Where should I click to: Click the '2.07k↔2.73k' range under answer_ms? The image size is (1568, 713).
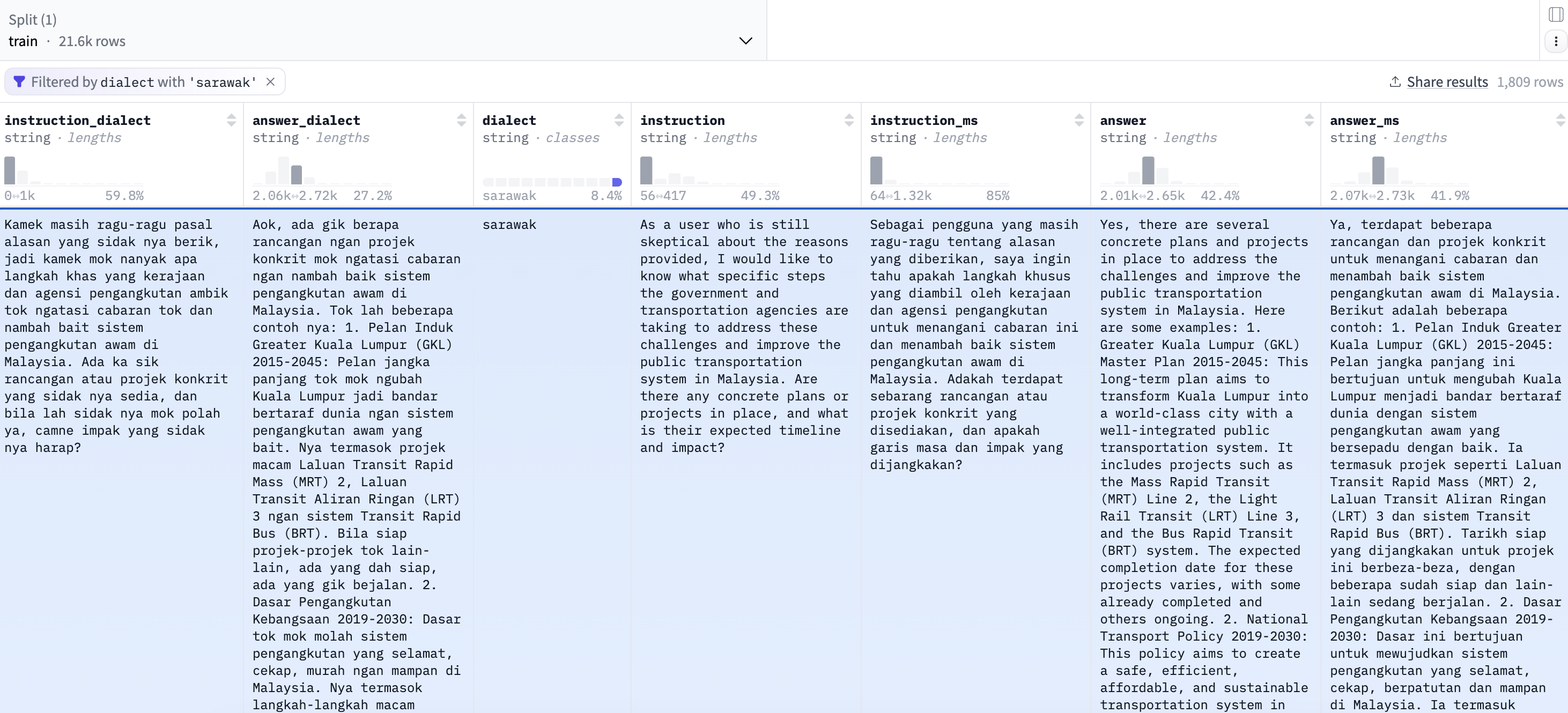[x=1372, y=195]
